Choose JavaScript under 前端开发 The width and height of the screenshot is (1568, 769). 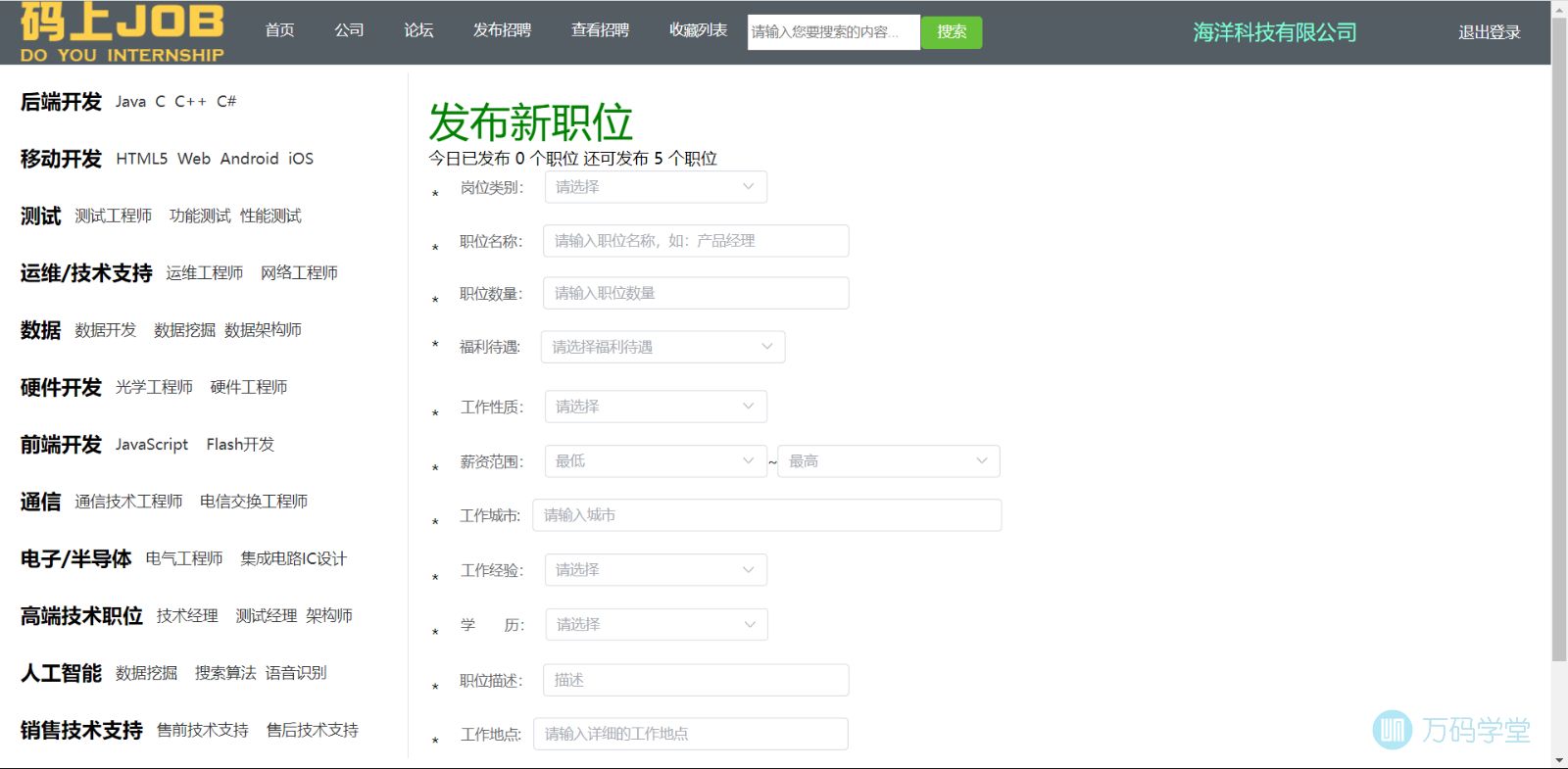pos(152,445)
